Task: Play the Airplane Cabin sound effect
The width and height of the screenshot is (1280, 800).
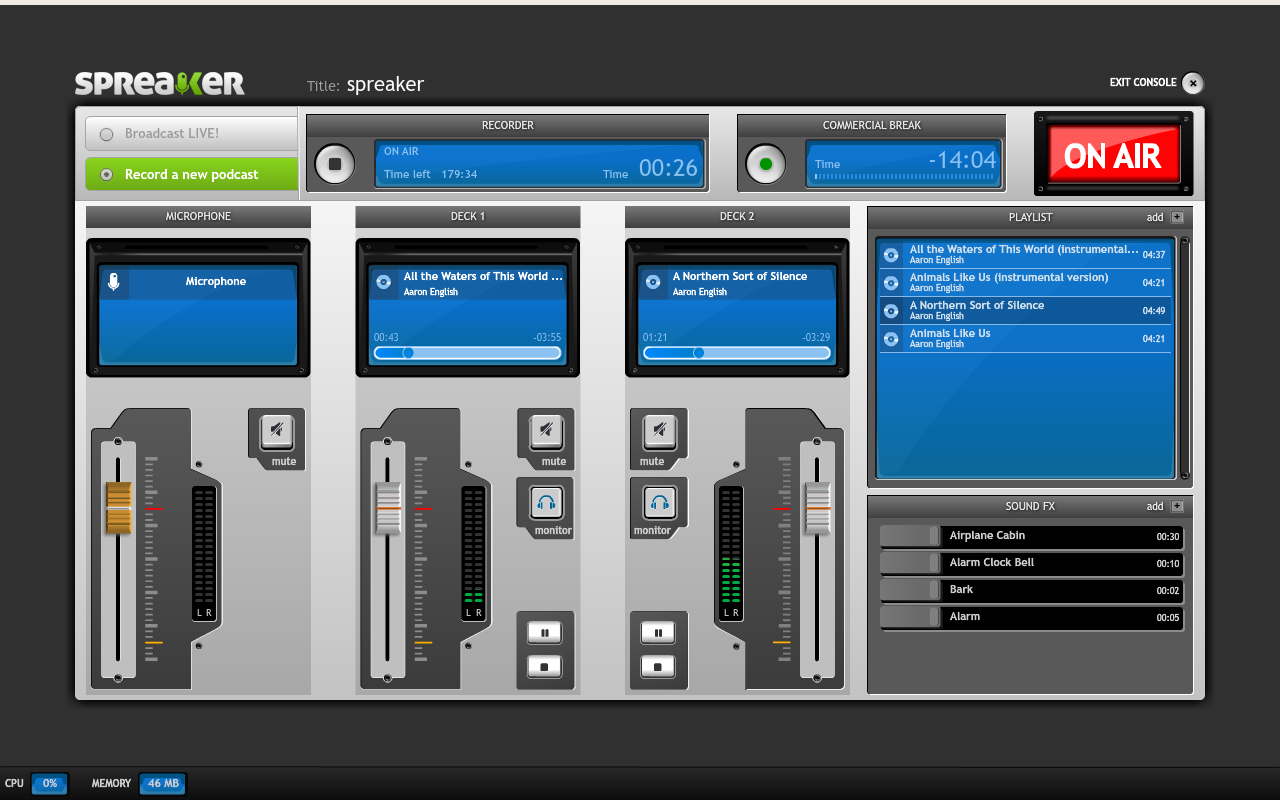Action: pyautogui.click(x=1031, y=536)
